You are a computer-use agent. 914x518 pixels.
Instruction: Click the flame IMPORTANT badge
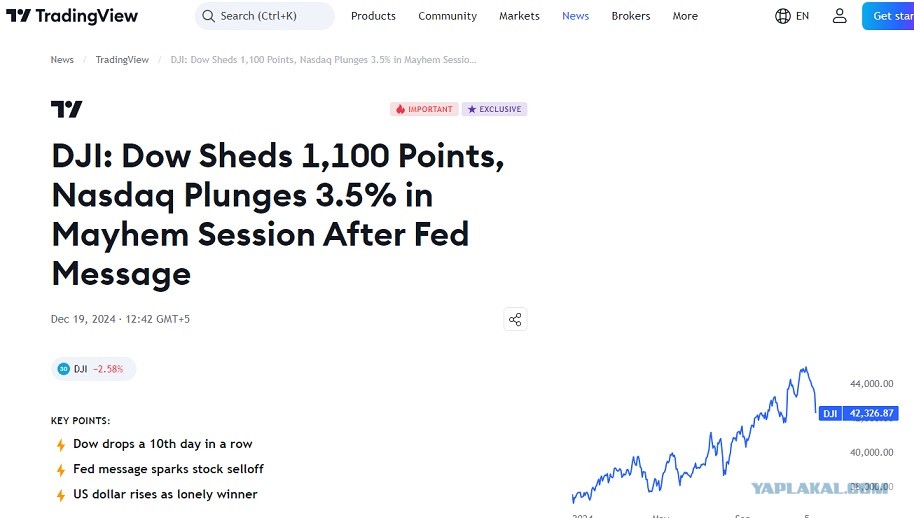pyautogui.click(x=424, y=109)
